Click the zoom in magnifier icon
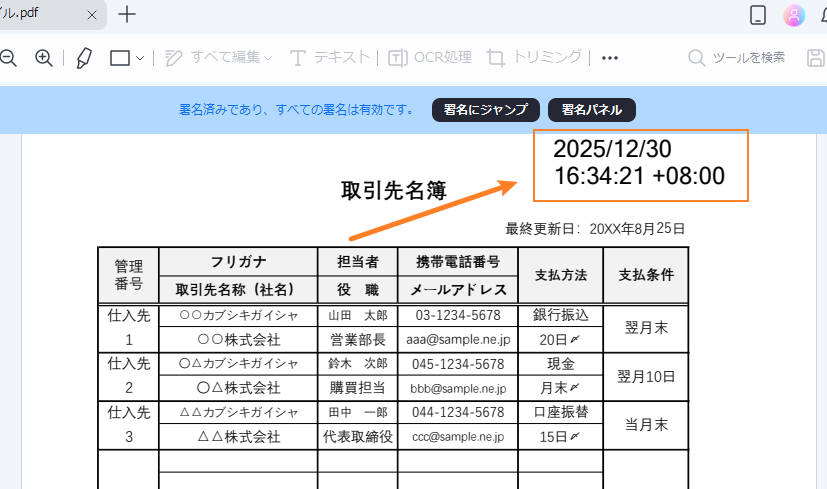 (44, 57)
